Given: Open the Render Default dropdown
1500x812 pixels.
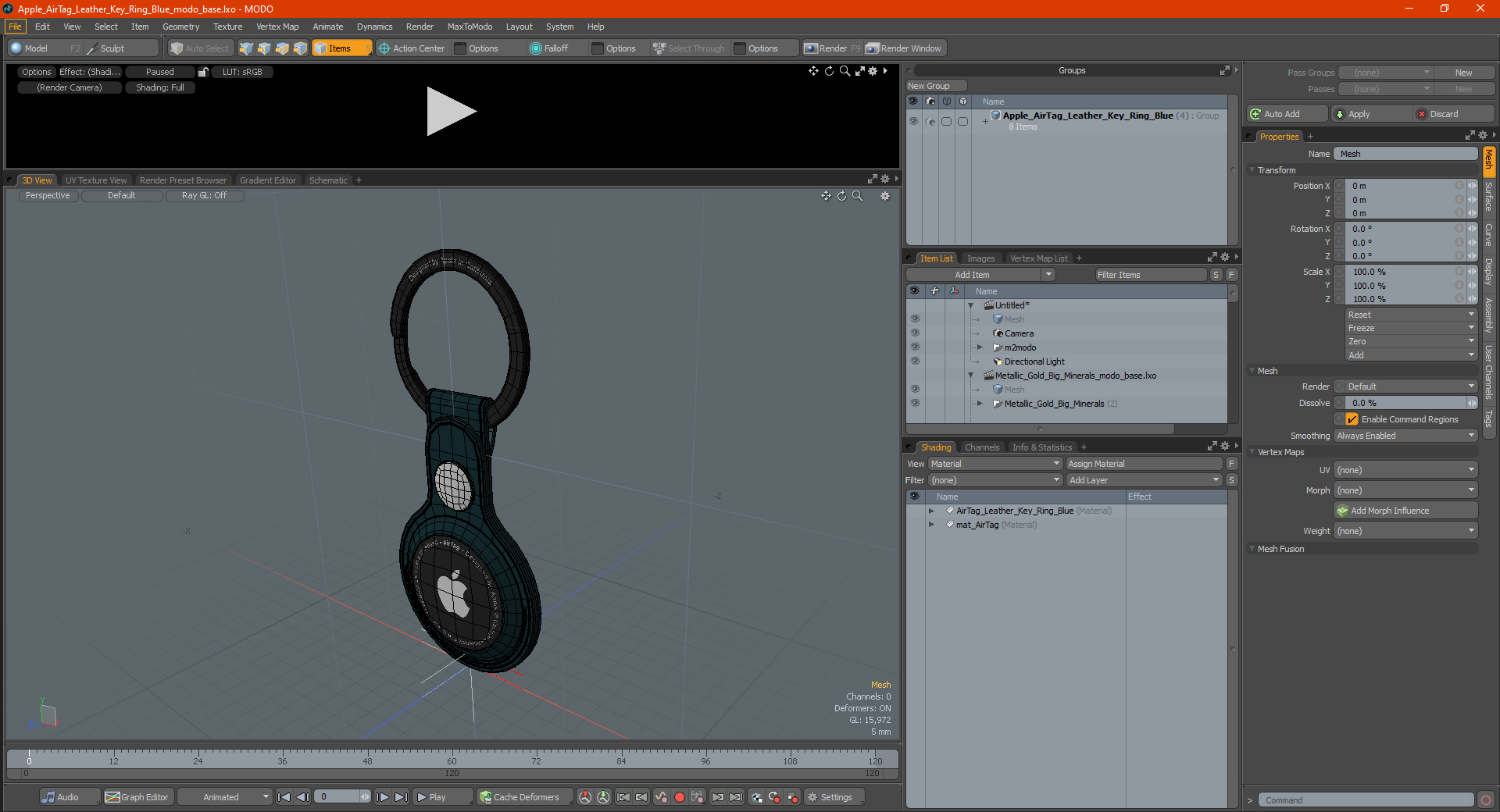Looking at the screenshot, I should [x=1405, y=386].
